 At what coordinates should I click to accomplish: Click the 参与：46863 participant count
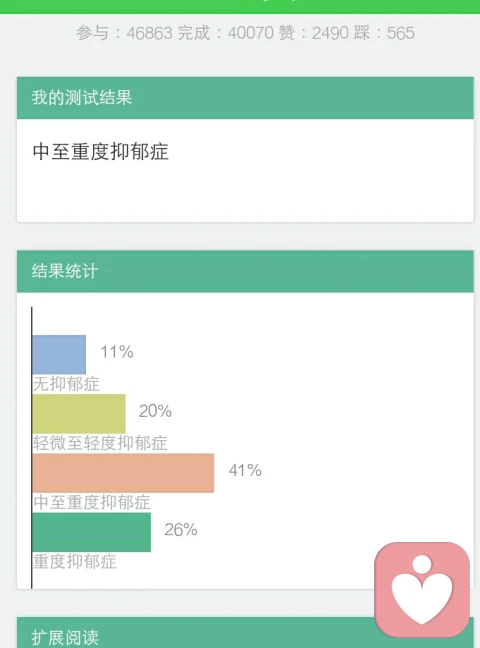click(x=124, y=33)
